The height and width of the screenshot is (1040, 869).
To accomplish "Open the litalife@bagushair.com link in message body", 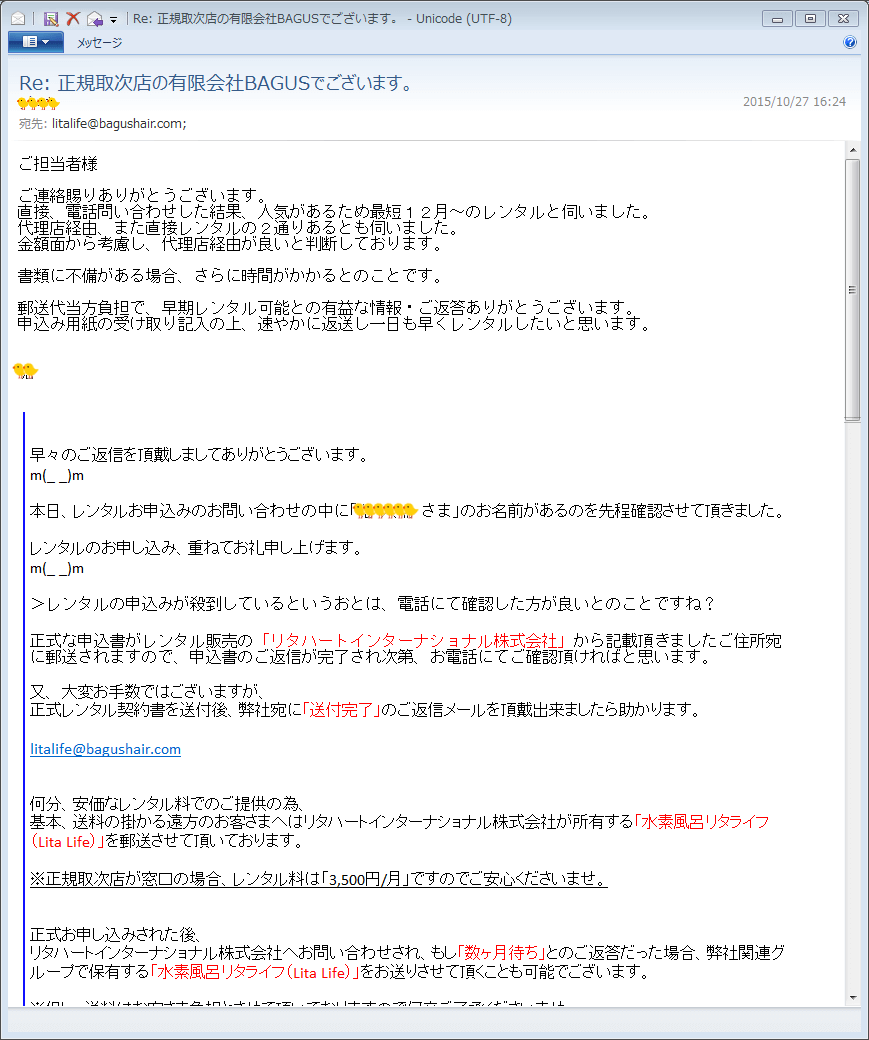I will click(105, 749).
